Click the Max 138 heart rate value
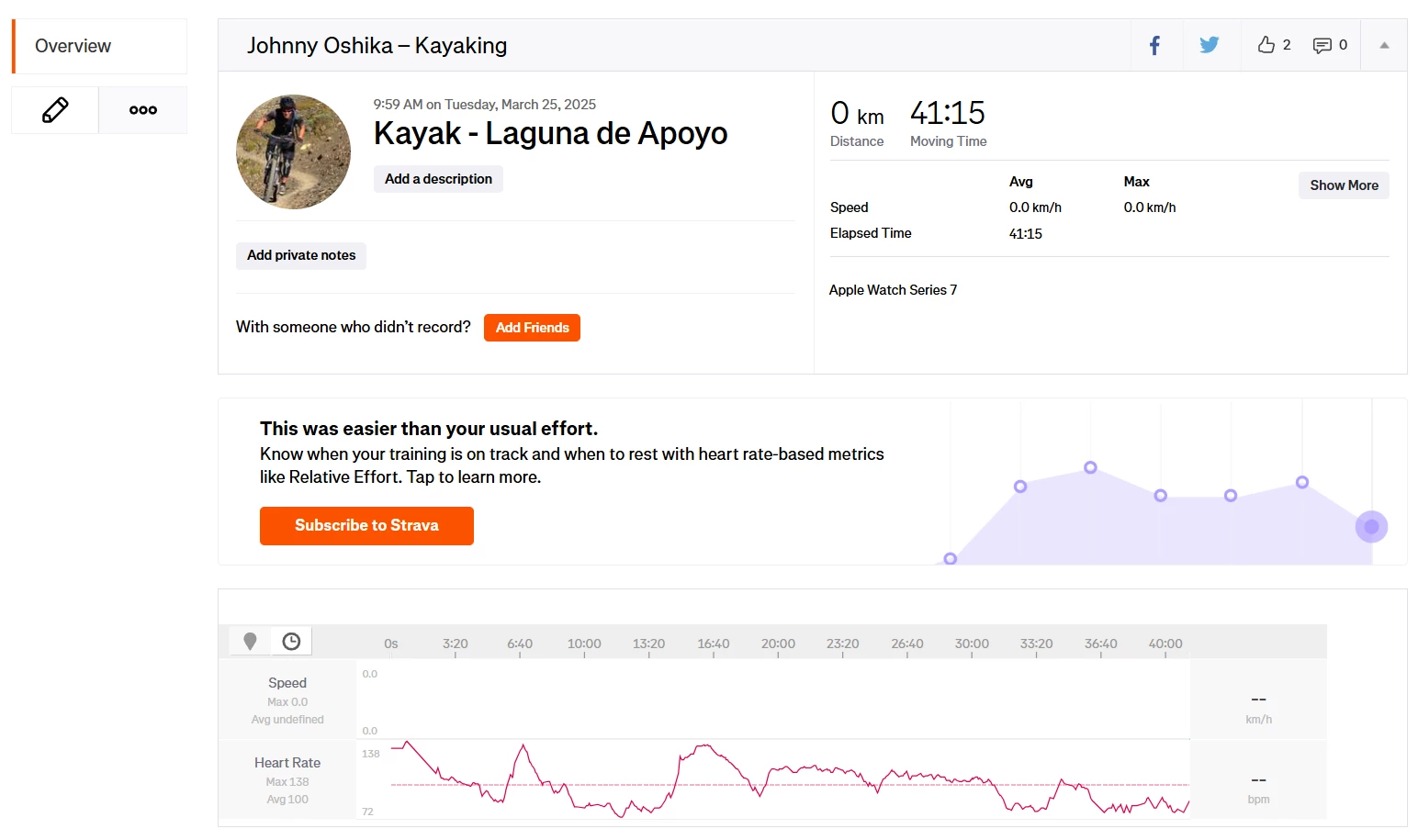The height and width of the screenshot is (840, 1418). pos(287,782)
